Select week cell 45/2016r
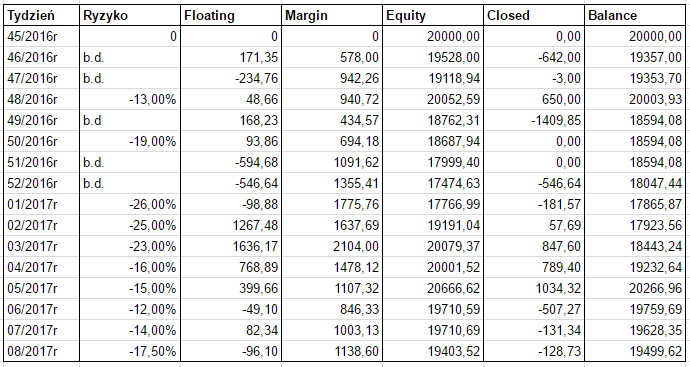Viewport: 690px width, 367px height. click(x=42, y=36)
